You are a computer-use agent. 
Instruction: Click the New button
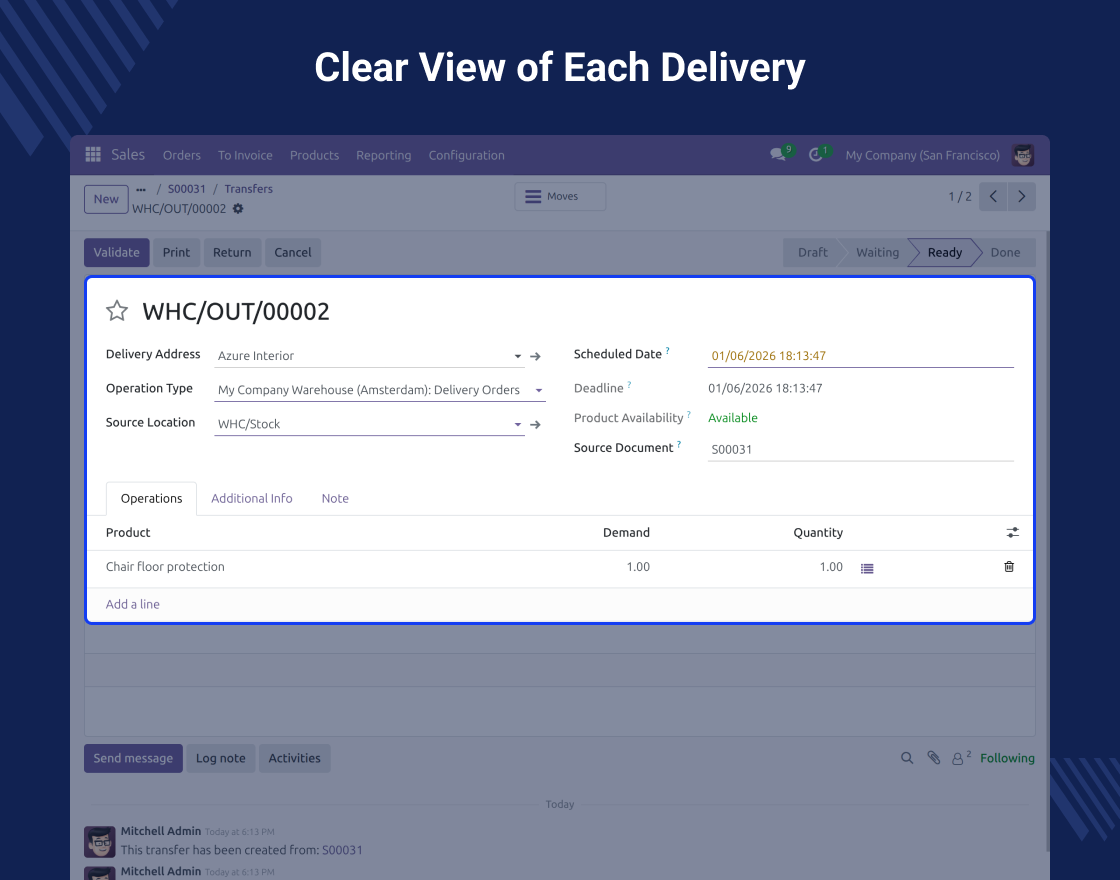point(106,199)
